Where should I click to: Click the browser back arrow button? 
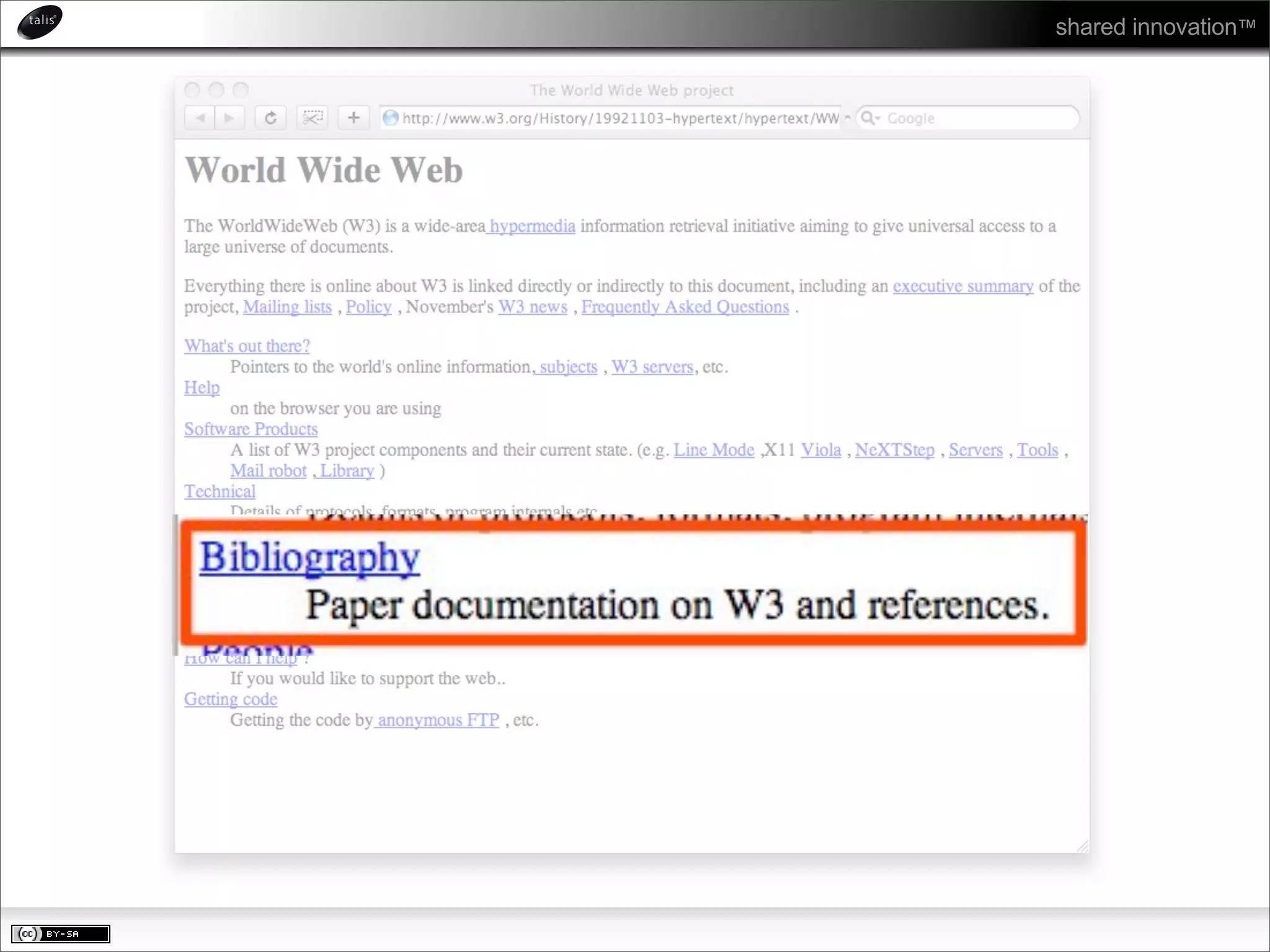click(200, 118)
